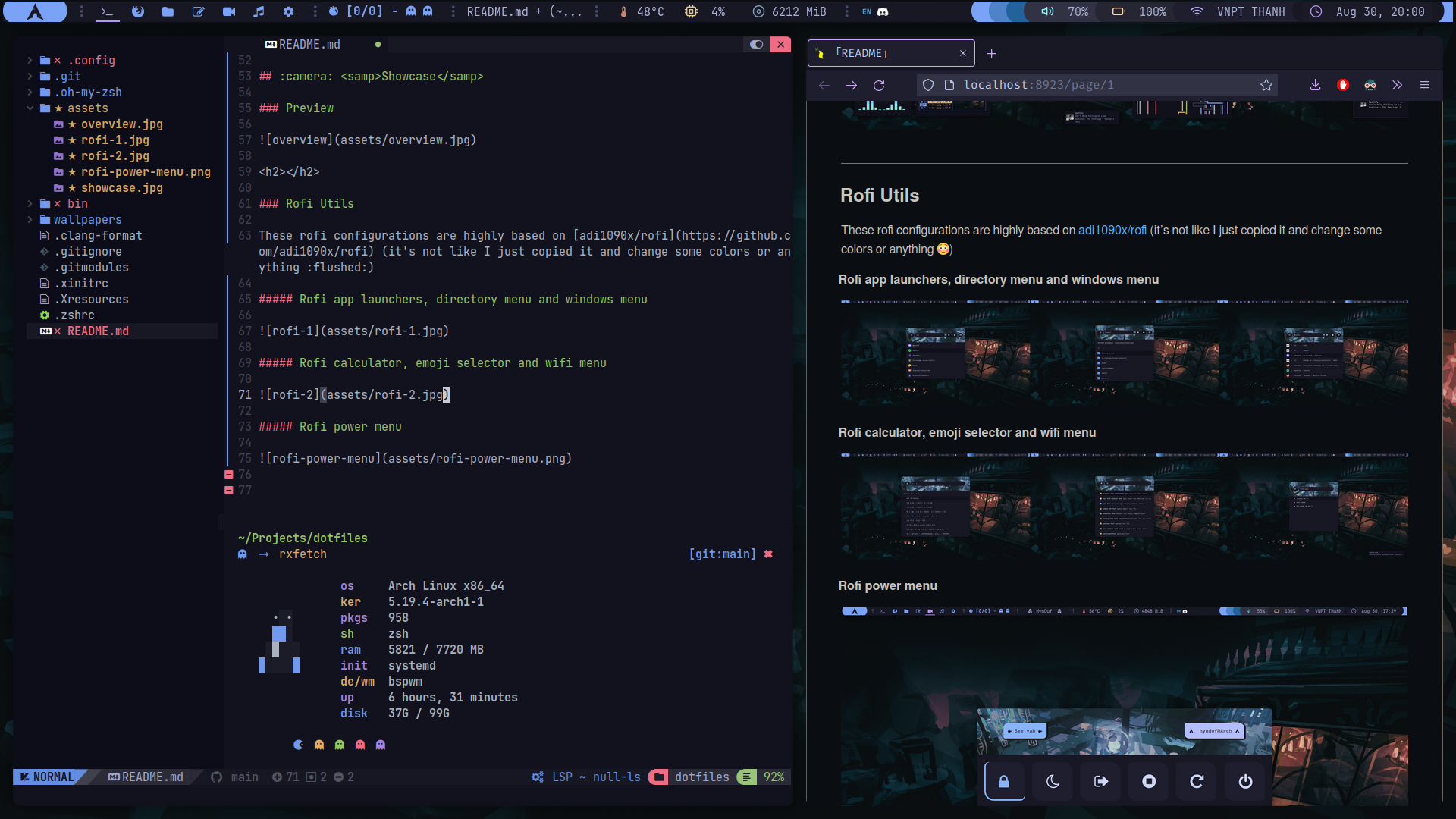The height and width of the screenshot is (819, 1456).
Task: Reload the README preview page
Action: (x=879, y=85)
